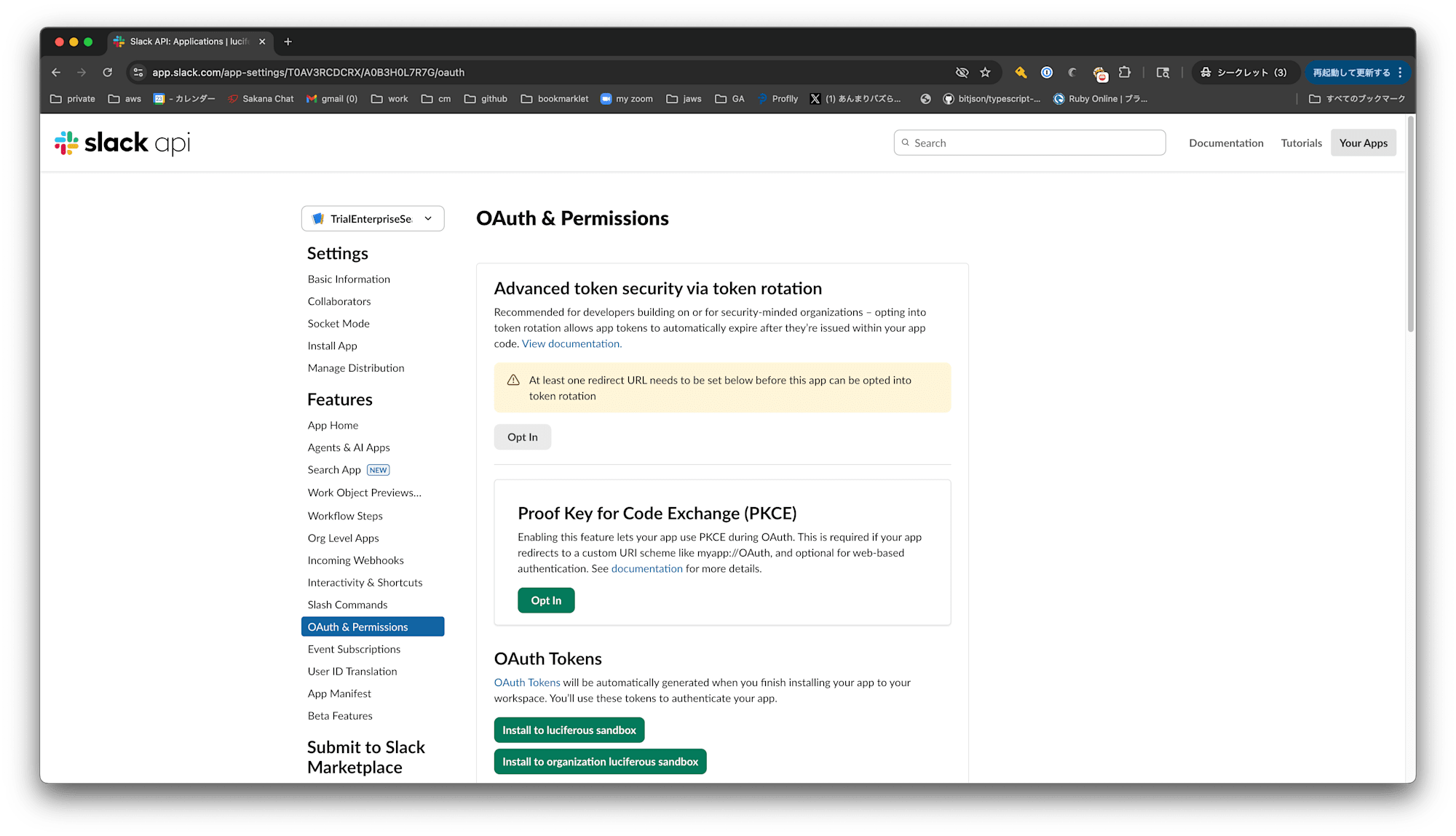
Task: Open the jaws bookmarks folder
Action: coord(684,99)
